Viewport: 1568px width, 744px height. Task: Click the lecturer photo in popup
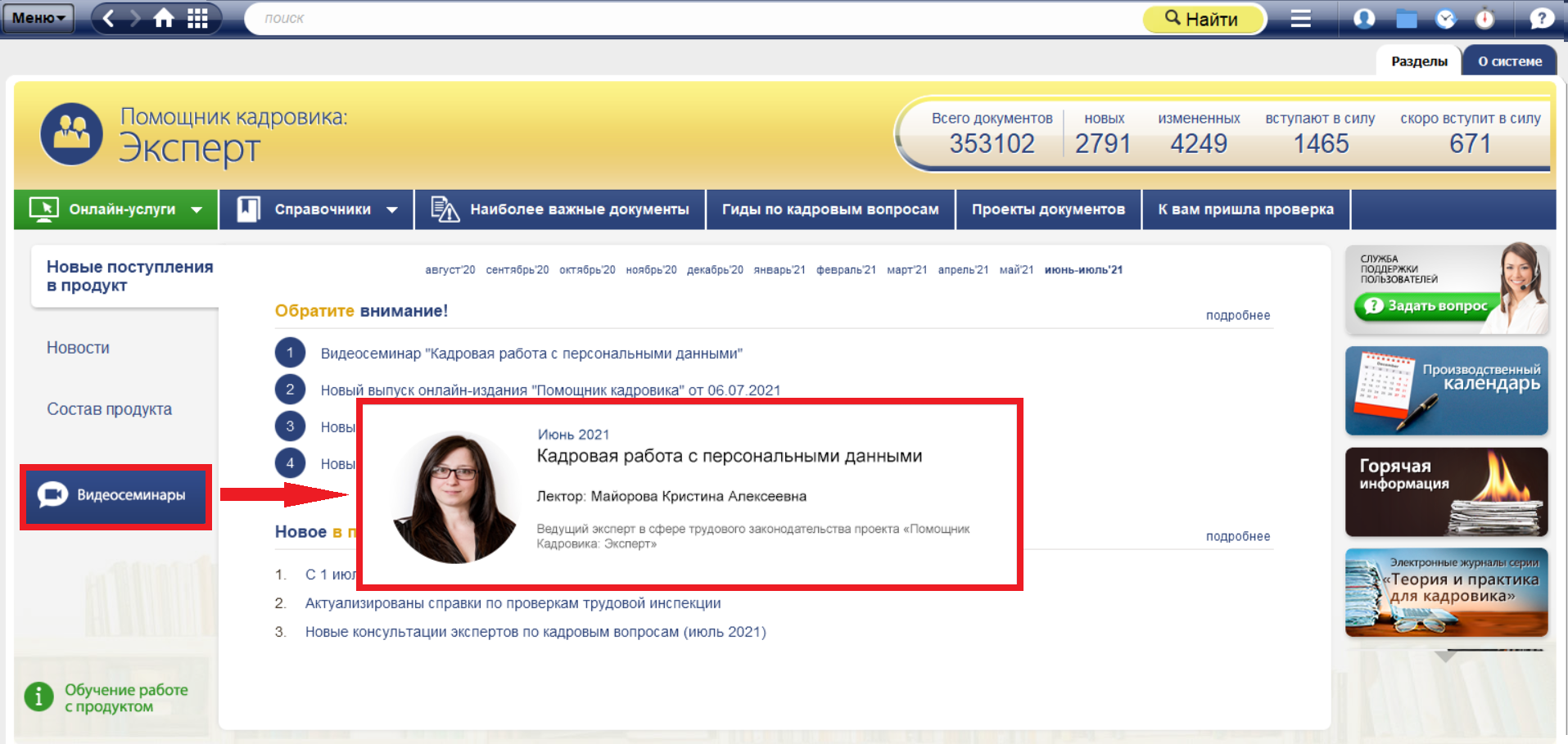pos(455,498)
